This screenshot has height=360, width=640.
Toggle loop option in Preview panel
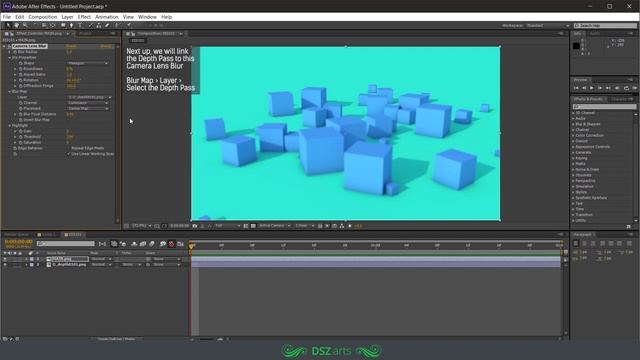click(627, 88)
